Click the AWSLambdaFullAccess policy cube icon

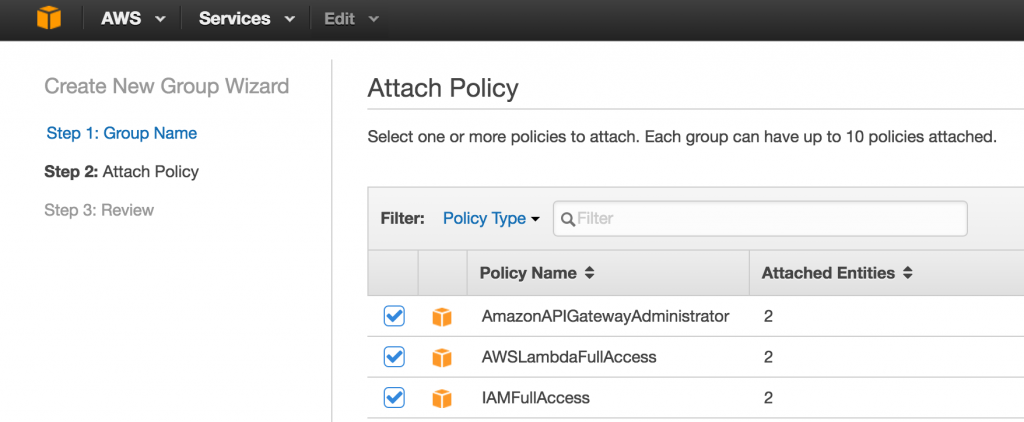[x=442, y=358]
